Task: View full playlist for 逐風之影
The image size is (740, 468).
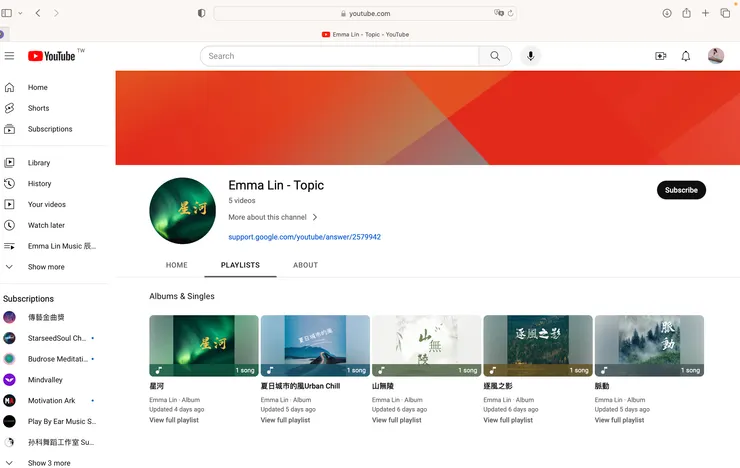Action: point(508,420)
